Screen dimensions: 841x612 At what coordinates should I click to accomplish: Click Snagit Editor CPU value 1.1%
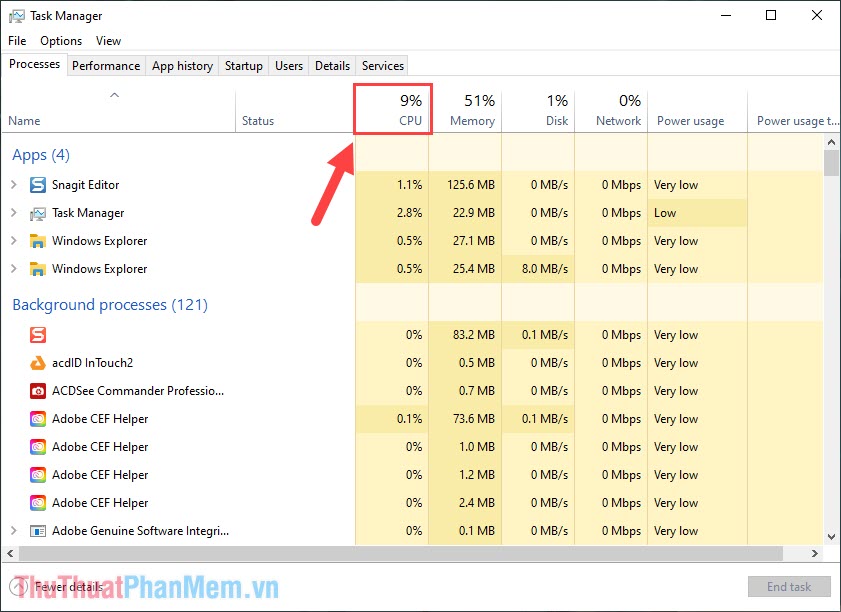(409, 185)
